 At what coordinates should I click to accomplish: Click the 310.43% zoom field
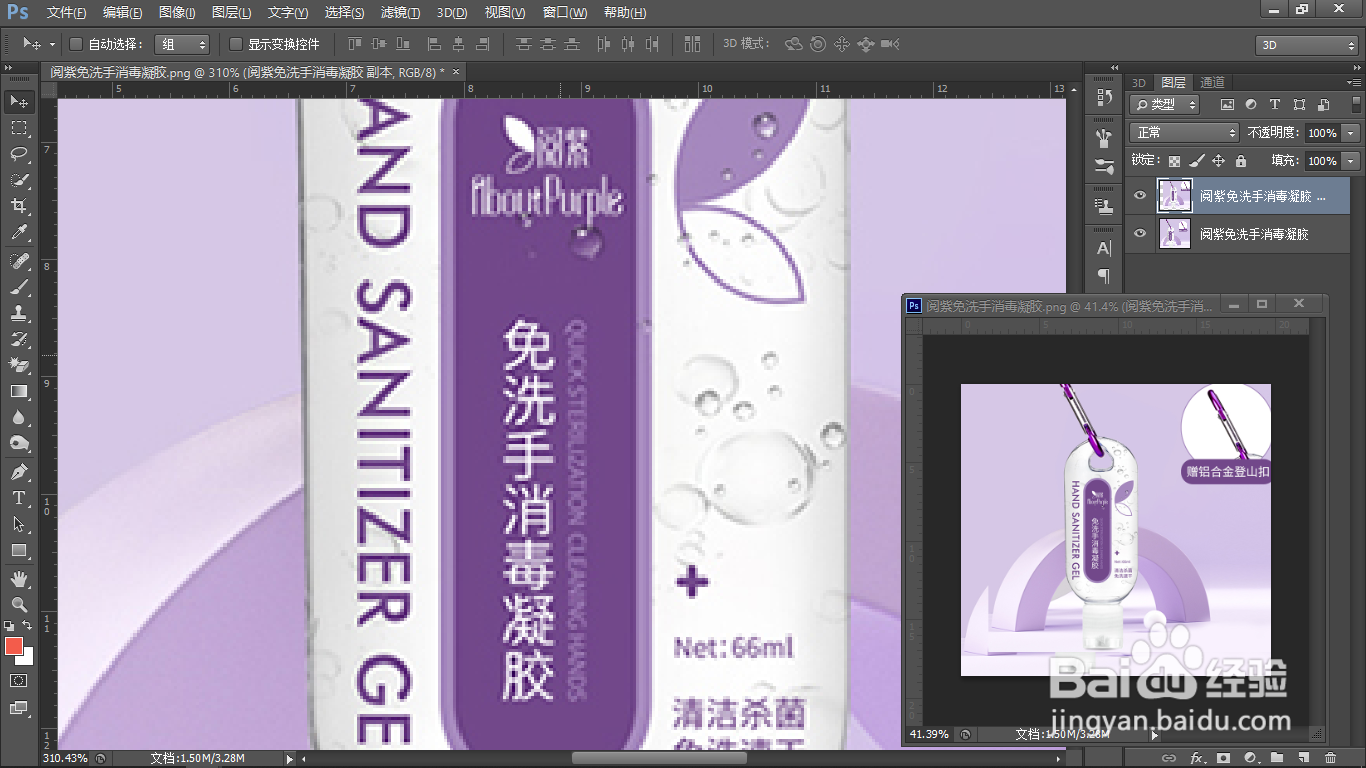[x=65, y=759]
